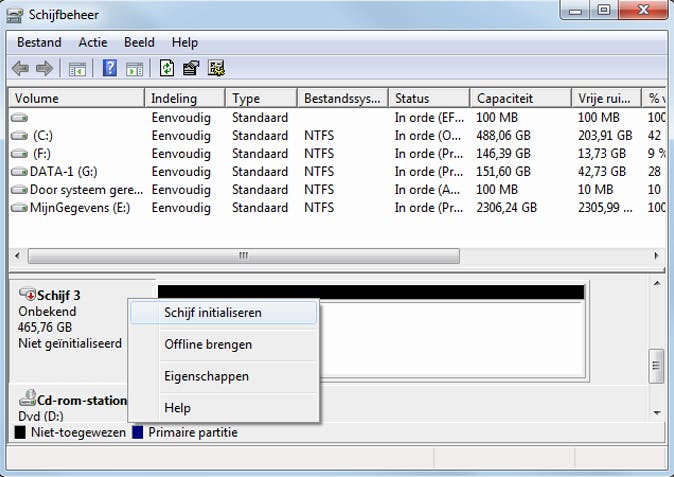
Task: Click the black Niet-toegewezen legend swatch
Action: click(x=20, y=432)
